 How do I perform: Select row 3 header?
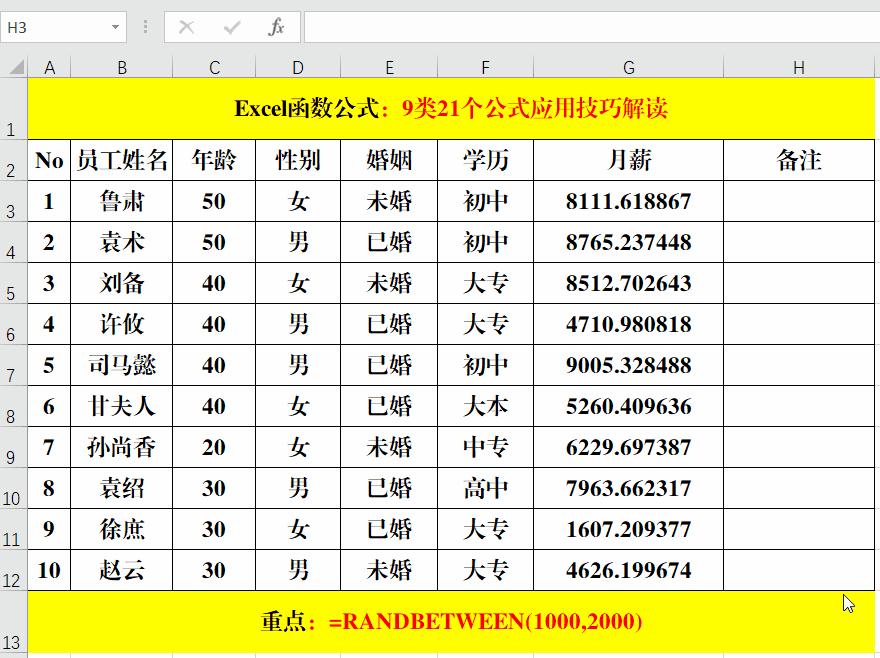pos(11,201)
